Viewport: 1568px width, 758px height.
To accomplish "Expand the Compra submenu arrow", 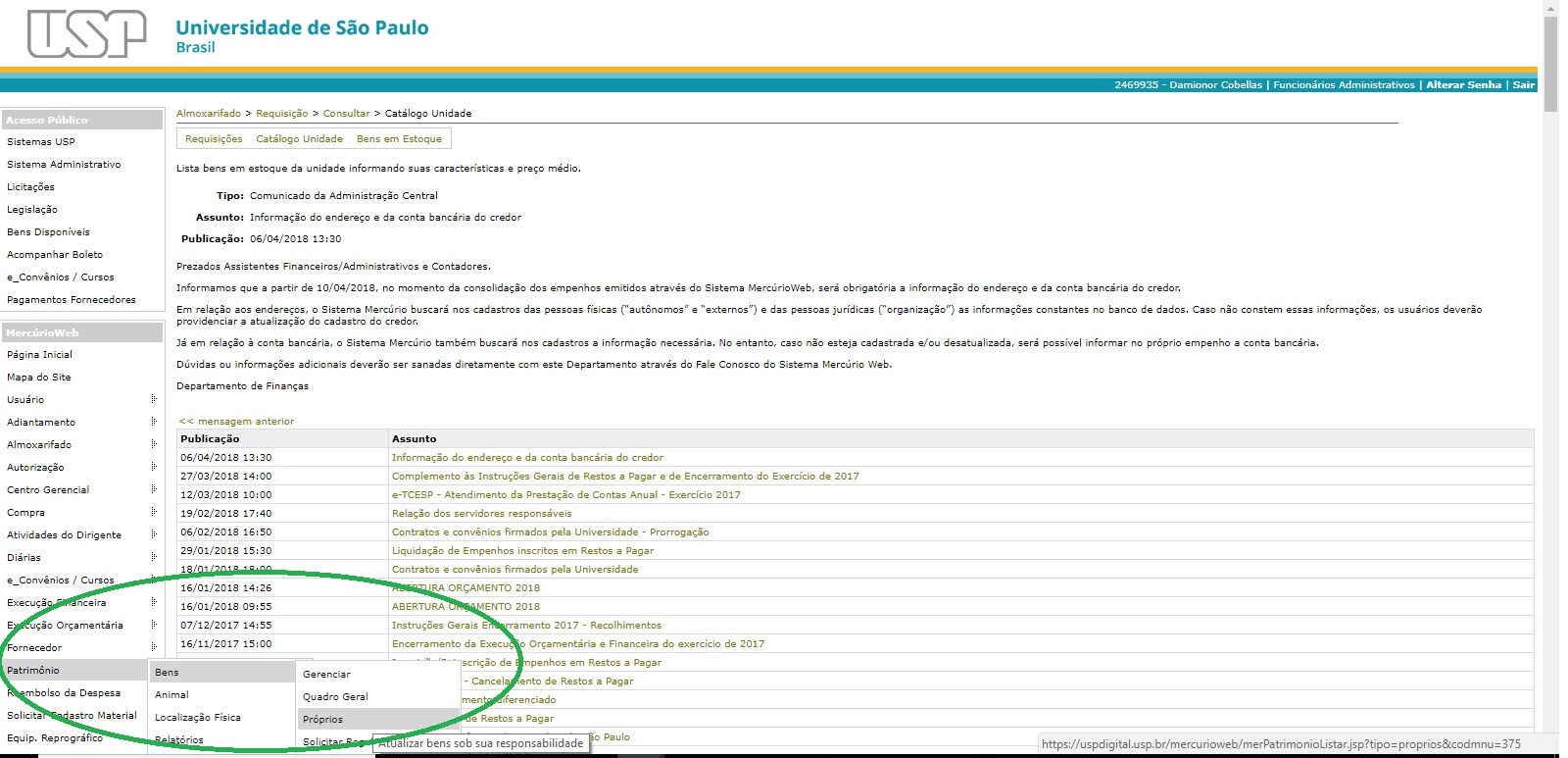I will pos(154,512).
